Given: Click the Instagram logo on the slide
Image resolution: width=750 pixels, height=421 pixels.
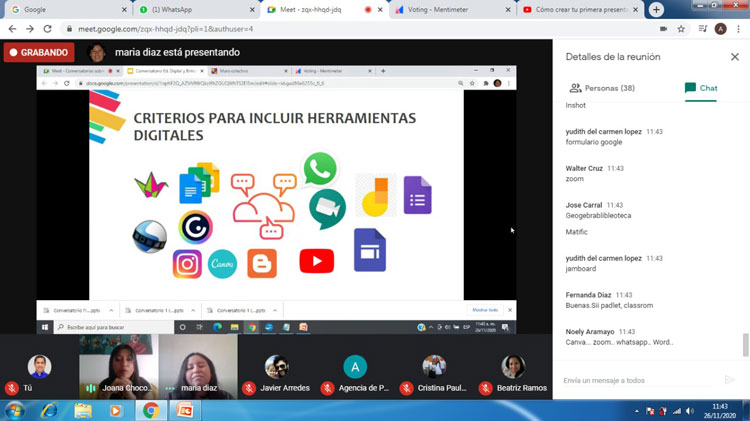Looking at the screenshot, I should point(187,264).
